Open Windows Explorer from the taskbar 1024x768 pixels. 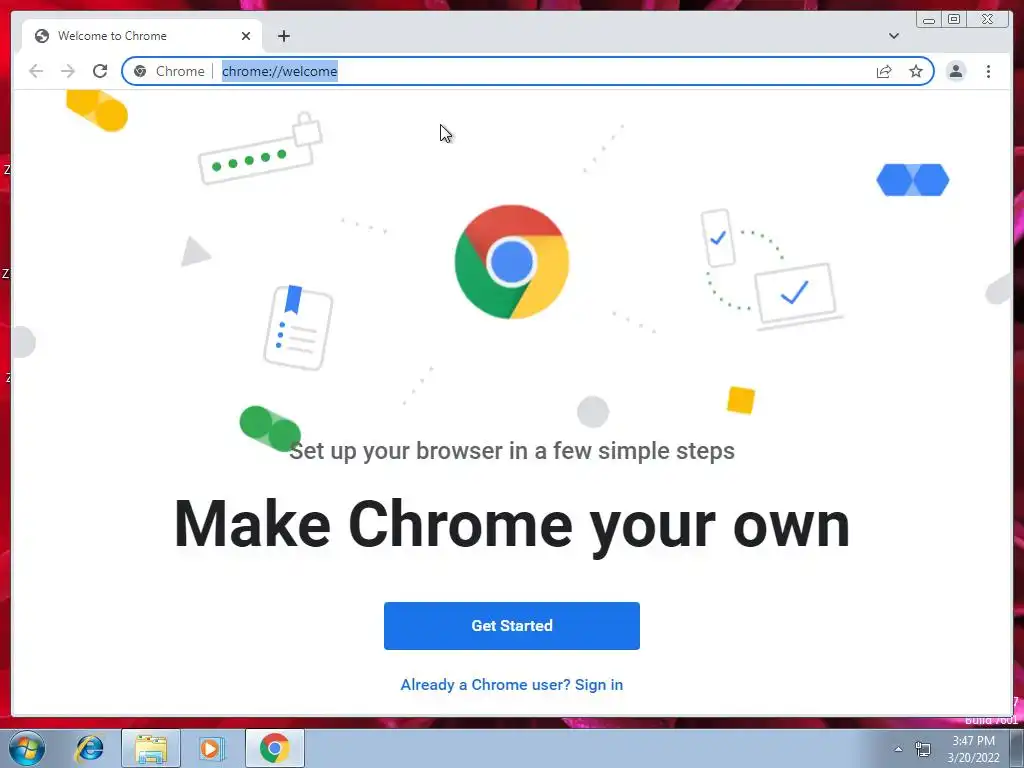tap(151, 748)
